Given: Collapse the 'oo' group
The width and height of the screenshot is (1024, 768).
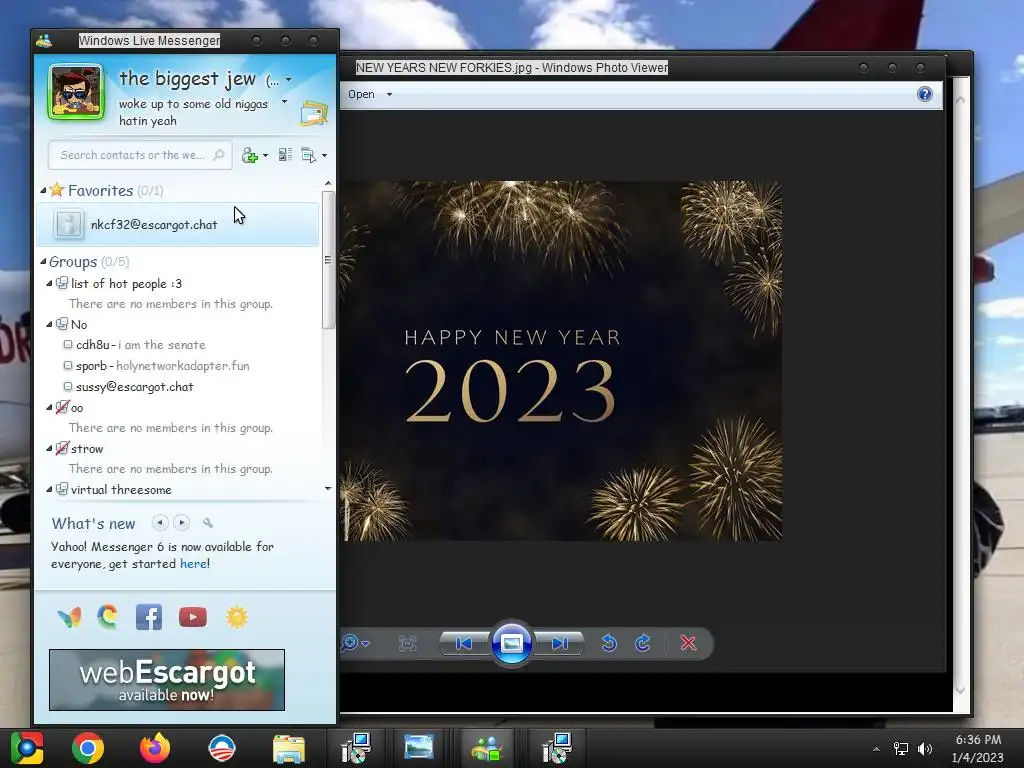Looking at the screenshot, I should [x=50, y=408].
